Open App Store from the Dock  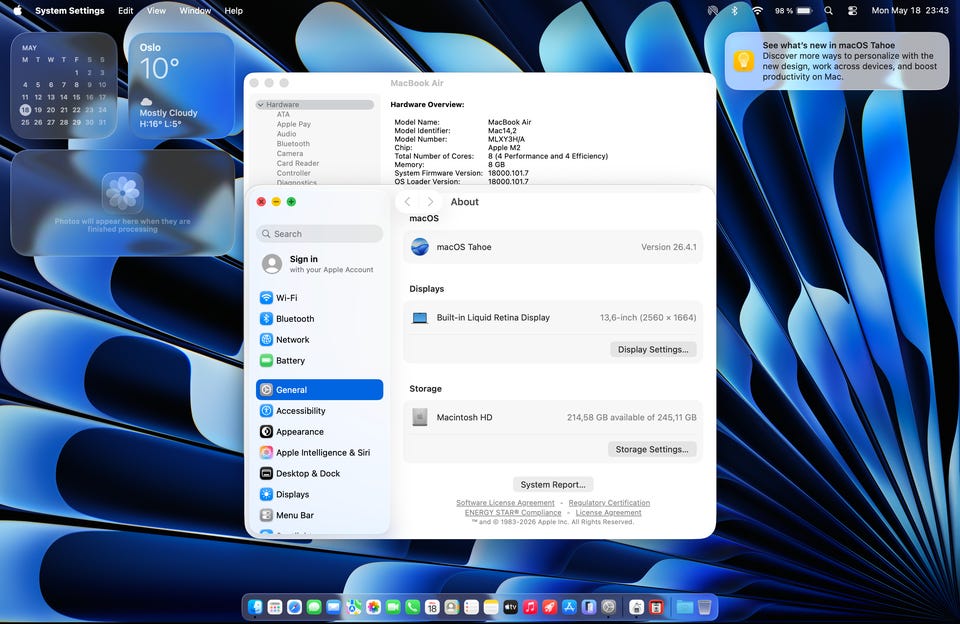[x=569, y=607]
